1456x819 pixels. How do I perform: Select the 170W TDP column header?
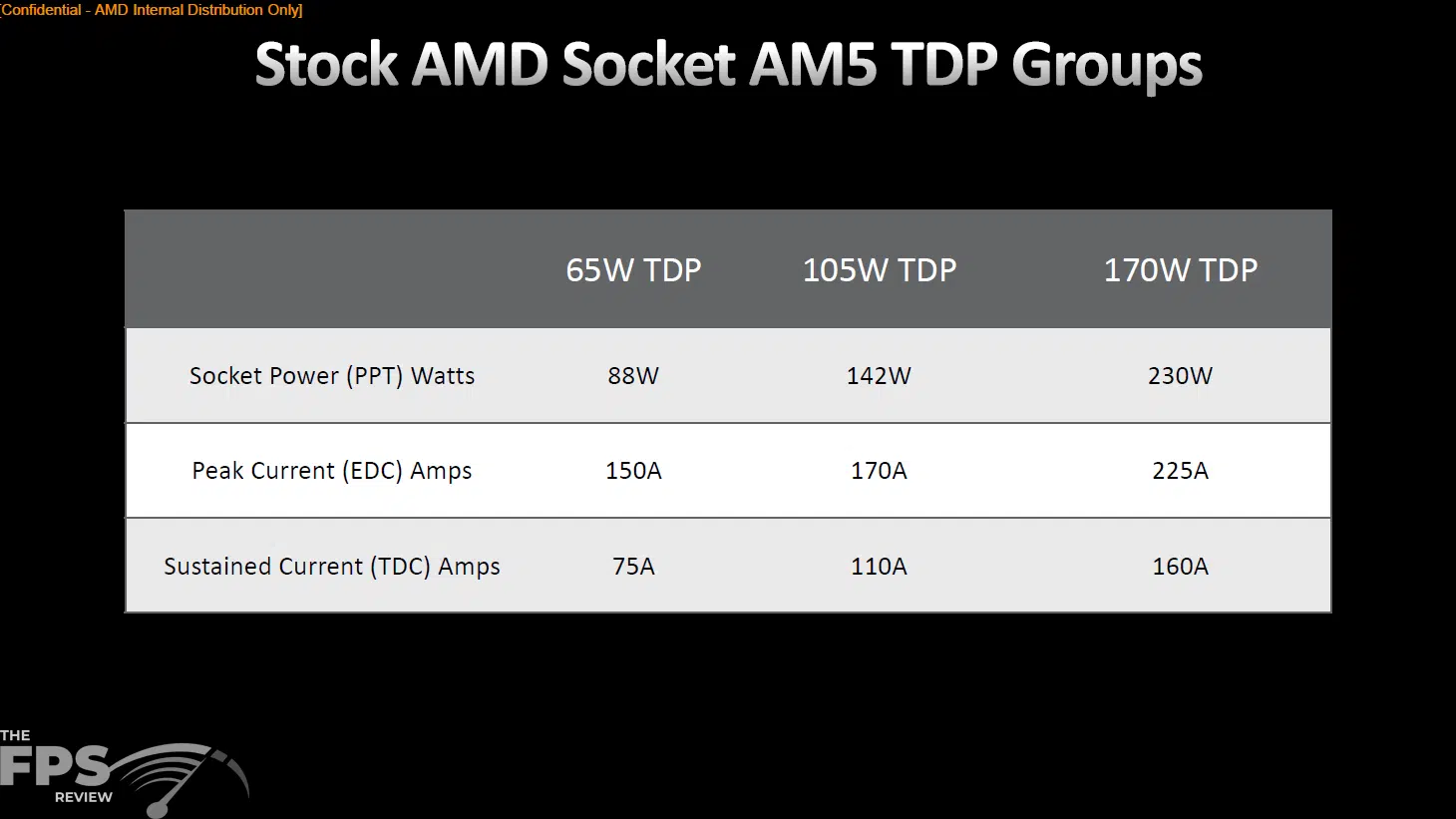(x=1180, y=270)
